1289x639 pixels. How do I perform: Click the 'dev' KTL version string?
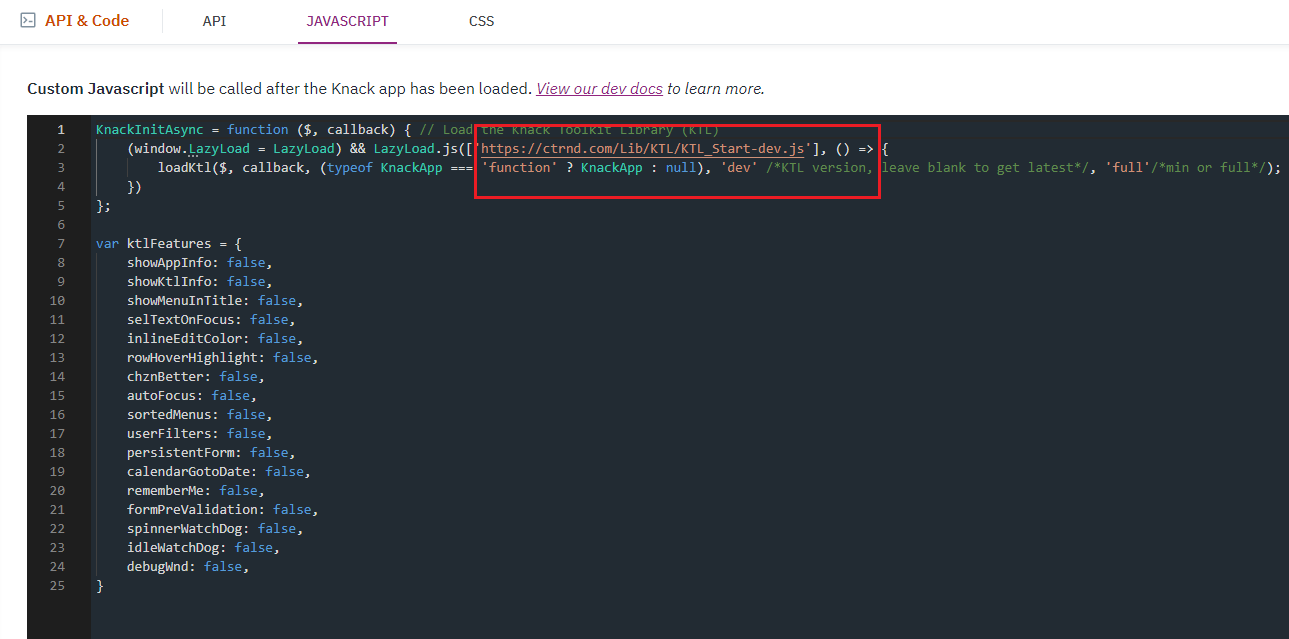click(x=738, y=167)
